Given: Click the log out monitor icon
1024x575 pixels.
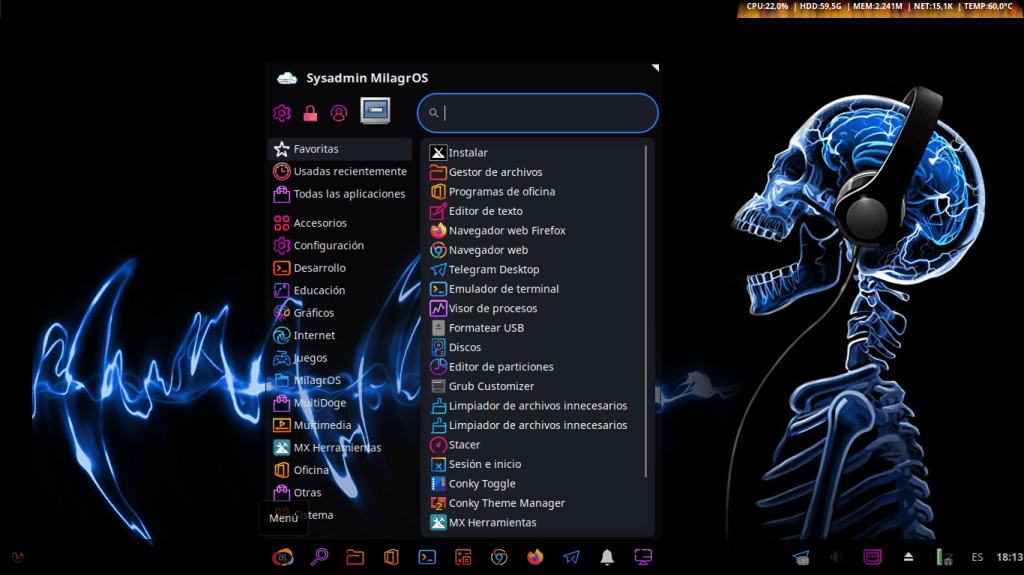Looking at the screenshot, I should coord(375,111).
